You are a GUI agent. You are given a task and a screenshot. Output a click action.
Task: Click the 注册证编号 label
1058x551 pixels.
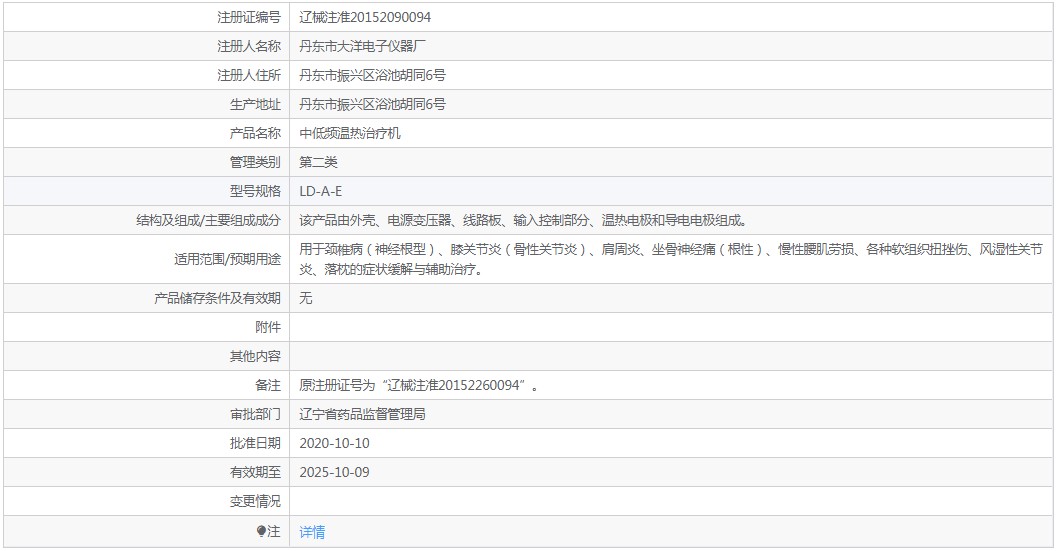pyautogui.click(x=248, y=18)
